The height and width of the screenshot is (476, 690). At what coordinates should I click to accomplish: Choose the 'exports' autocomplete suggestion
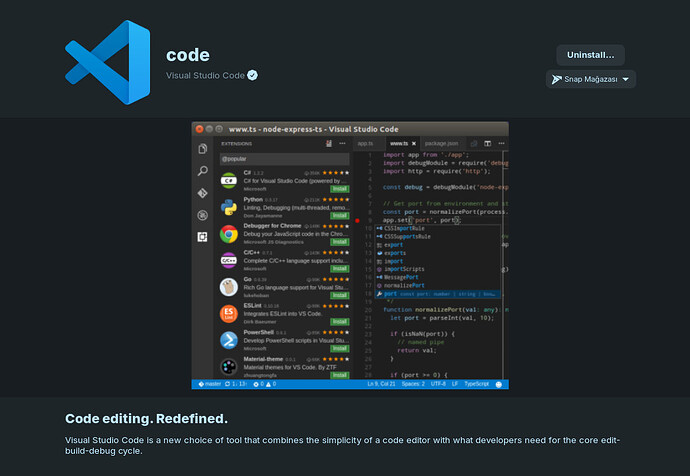pyautogui.click(x=438, y=253)
